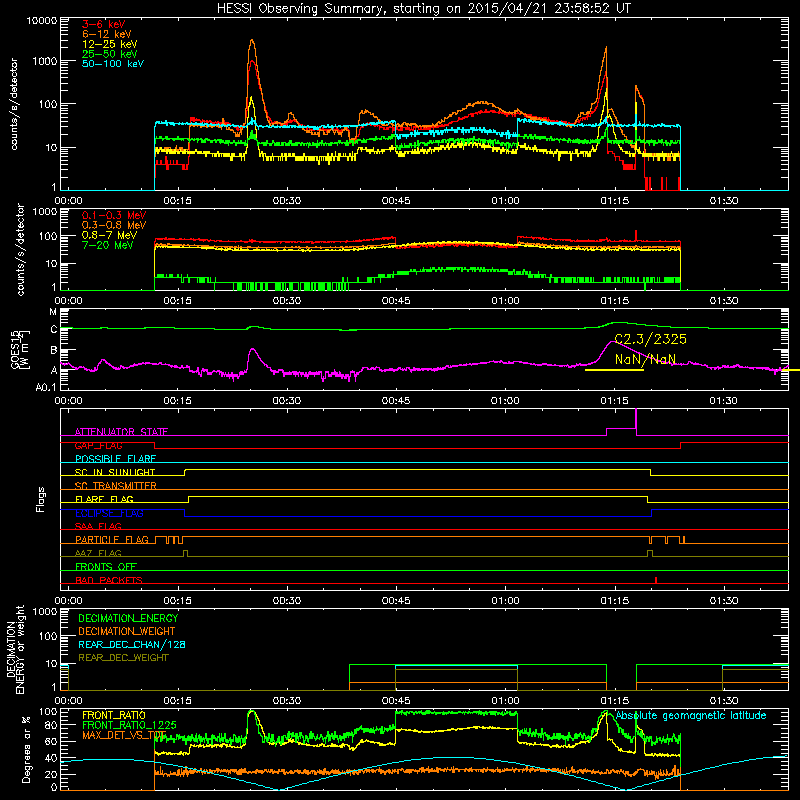800x800 pixels.
Task: Click the red bad packets spike marker
Action: 656,580
